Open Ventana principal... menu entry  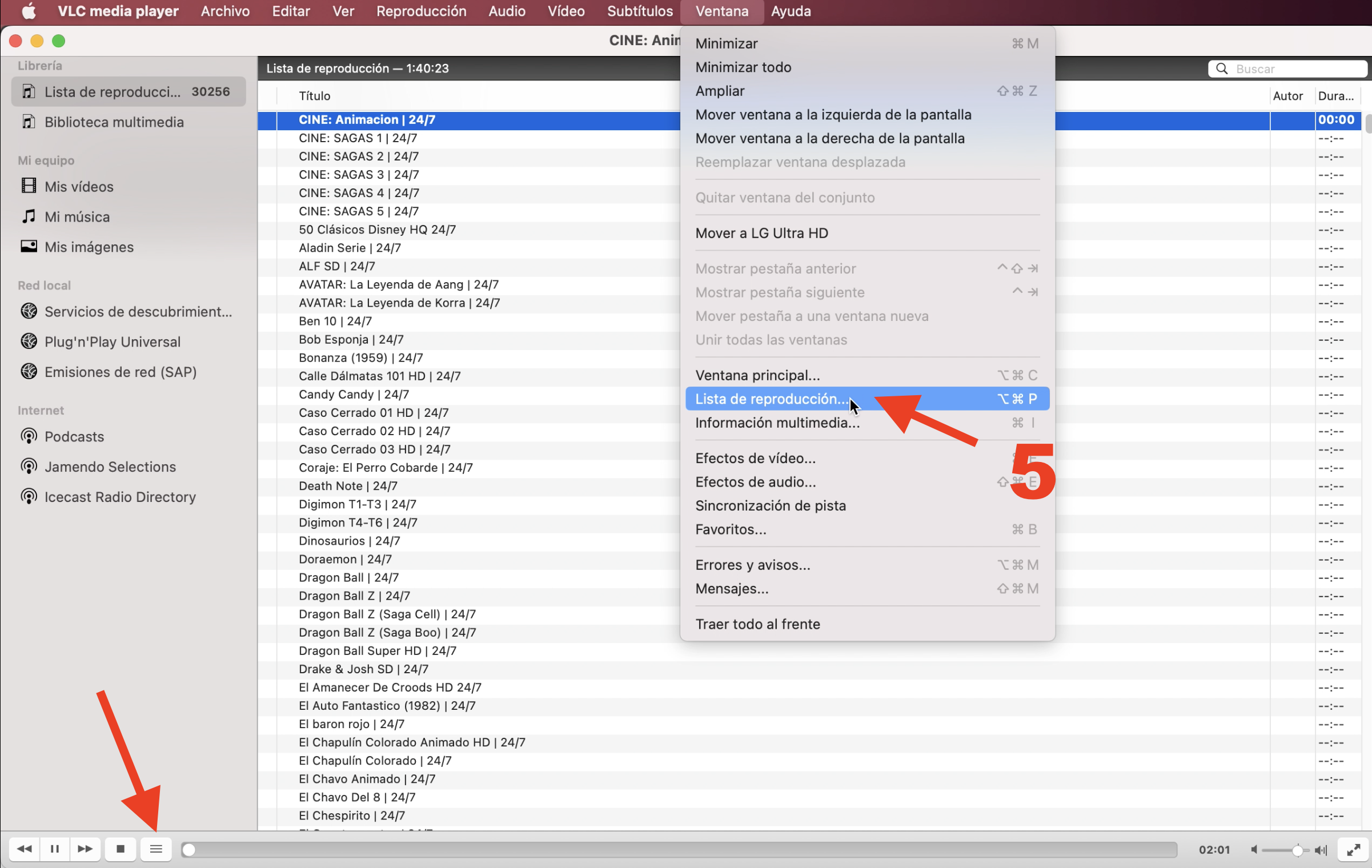[867, 376]
